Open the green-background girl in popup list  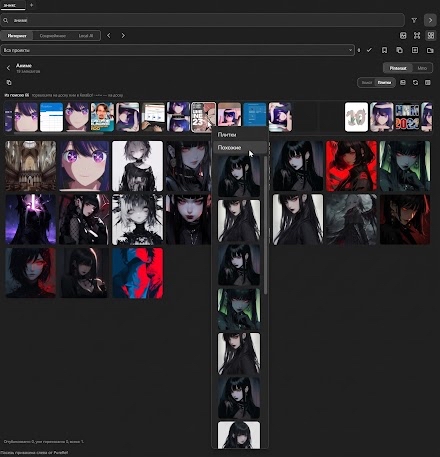(x=239, y=309)
